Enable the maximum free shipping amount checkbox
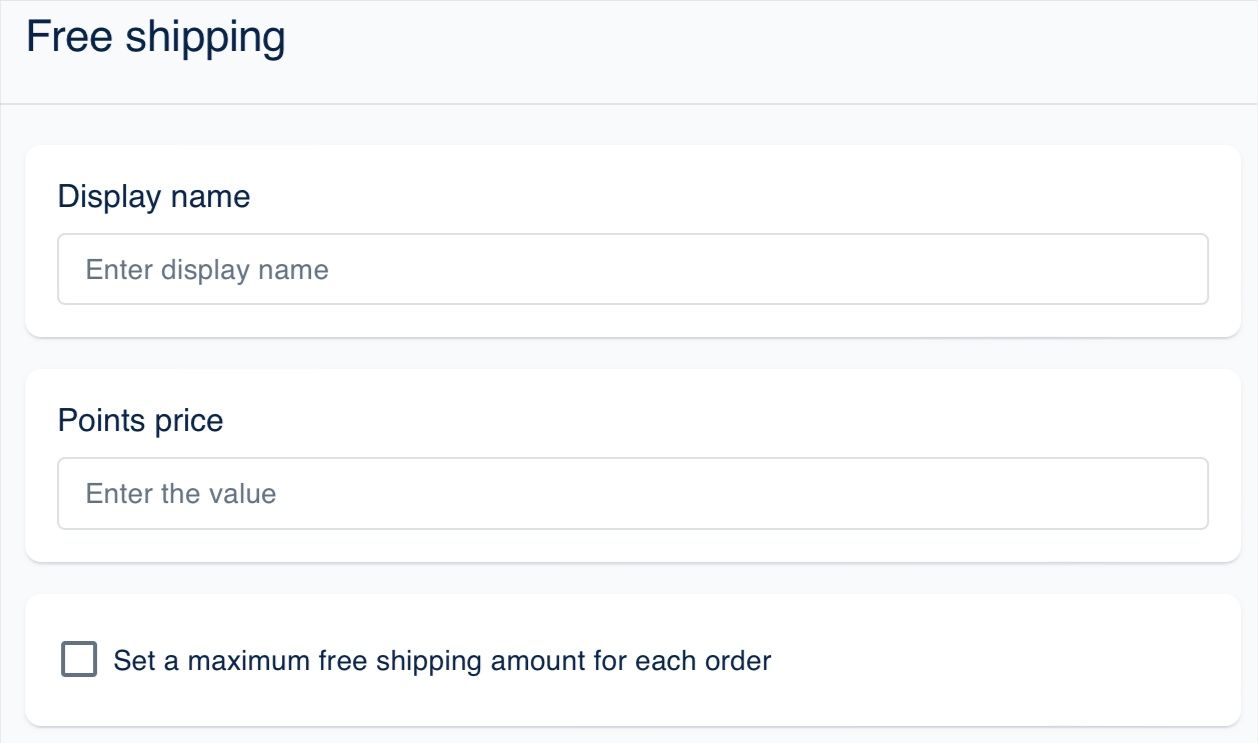Screen dimensions: 1258x743 click(x=79, y=660)
